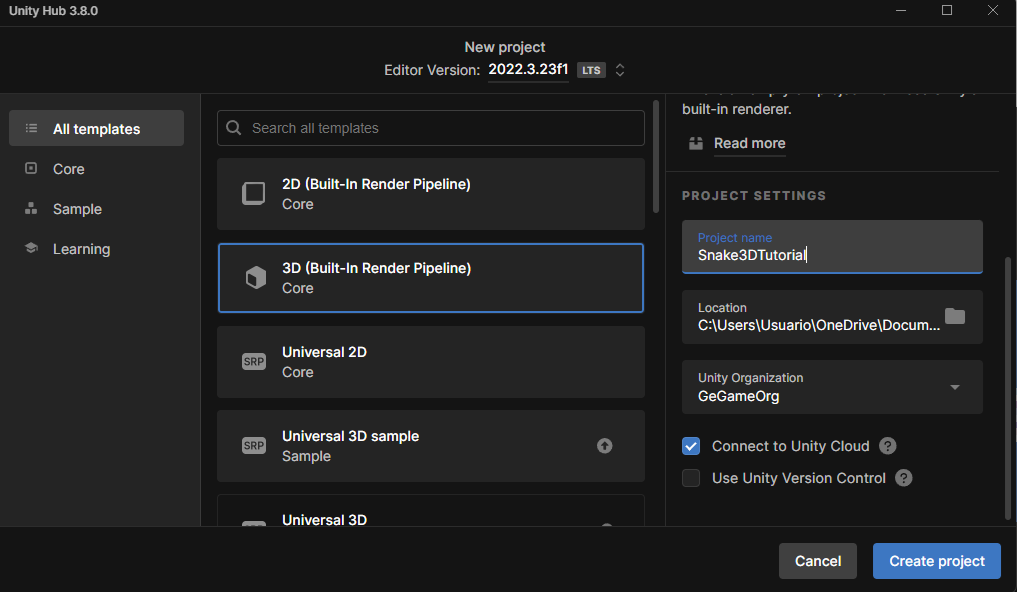This screenshot has height=592, width=1017.
Task: Click the Editor Version 2022.3.23f1 value
Action: point(528,69)
